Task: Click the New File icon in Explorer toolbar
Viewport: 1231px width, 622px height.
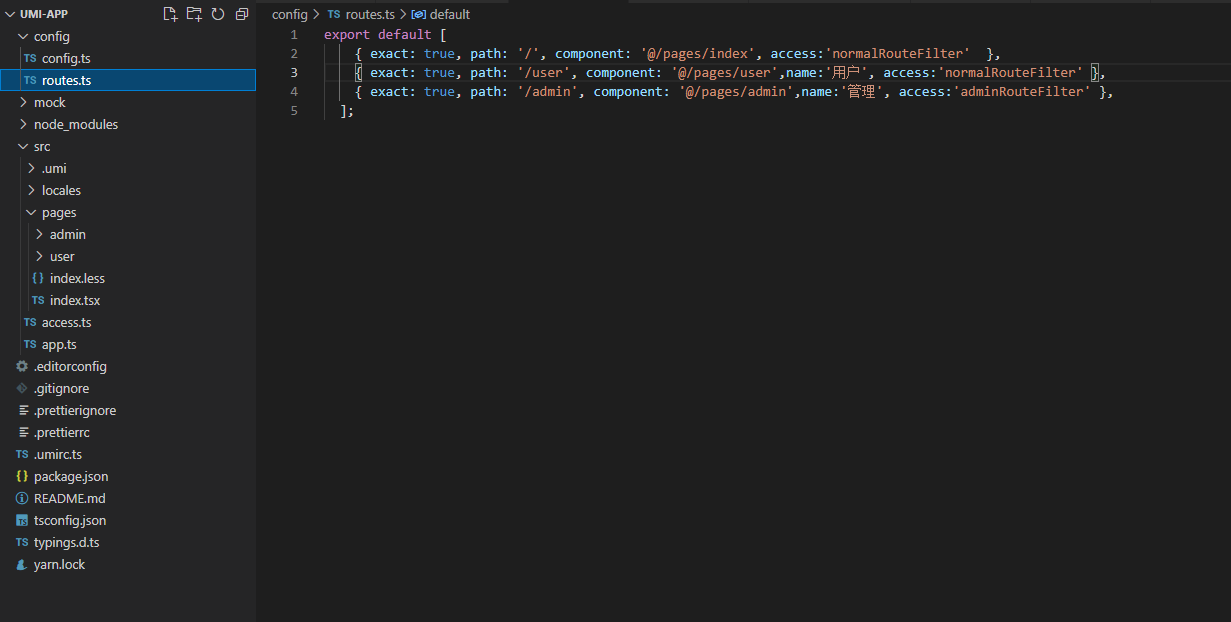Action: click(169, 14)
